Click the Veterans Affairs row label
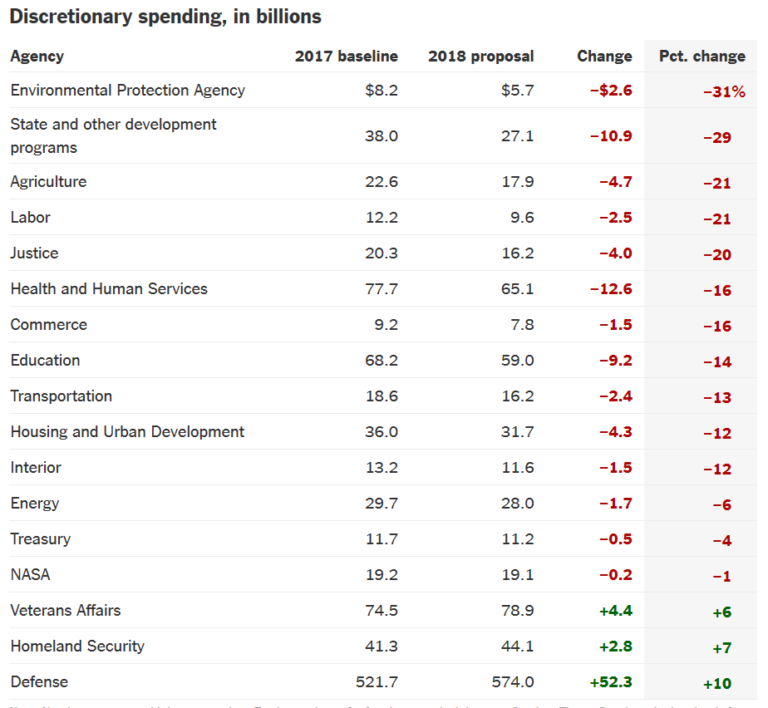 pyautogui.click(x=66, y=611)
